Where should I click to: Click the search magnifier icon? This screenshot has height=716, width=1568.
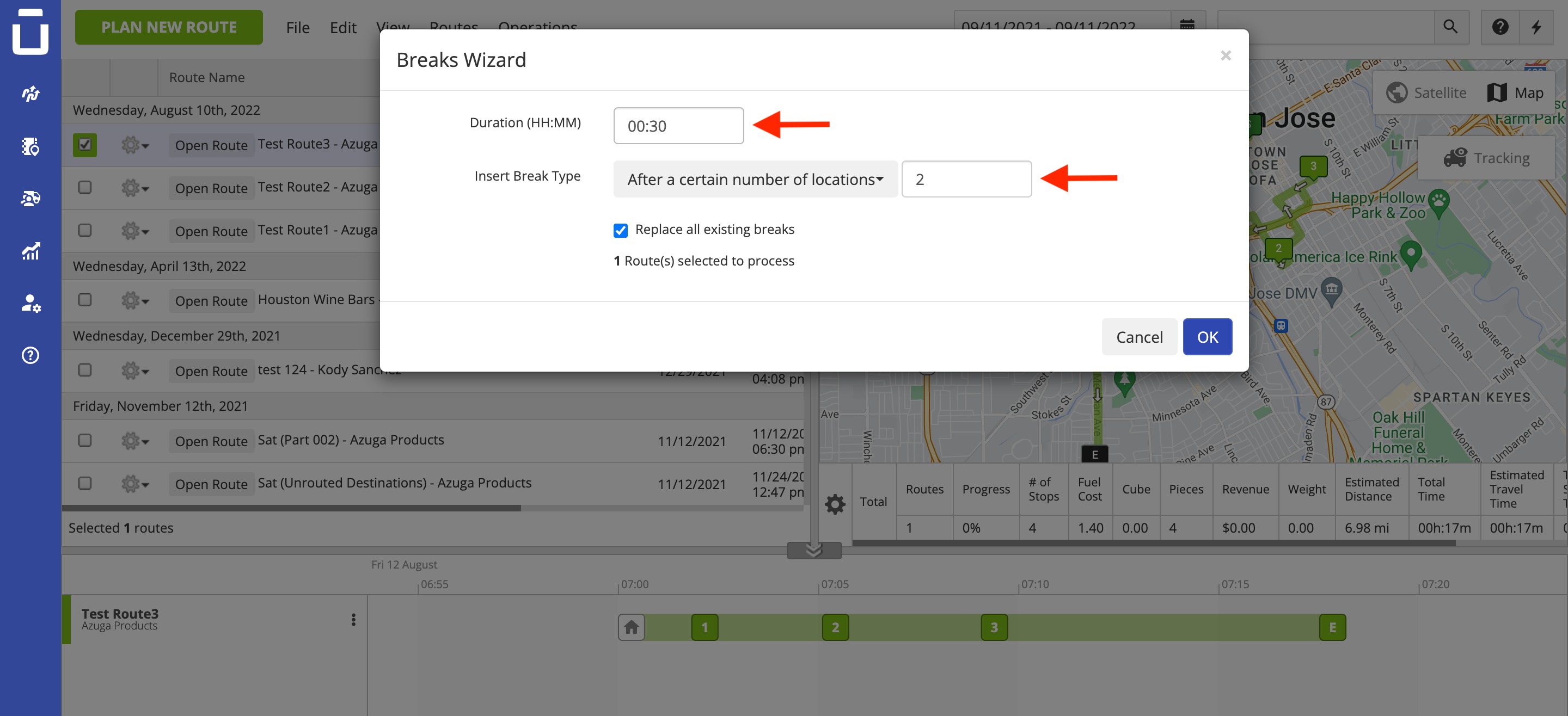(1450, 27)
